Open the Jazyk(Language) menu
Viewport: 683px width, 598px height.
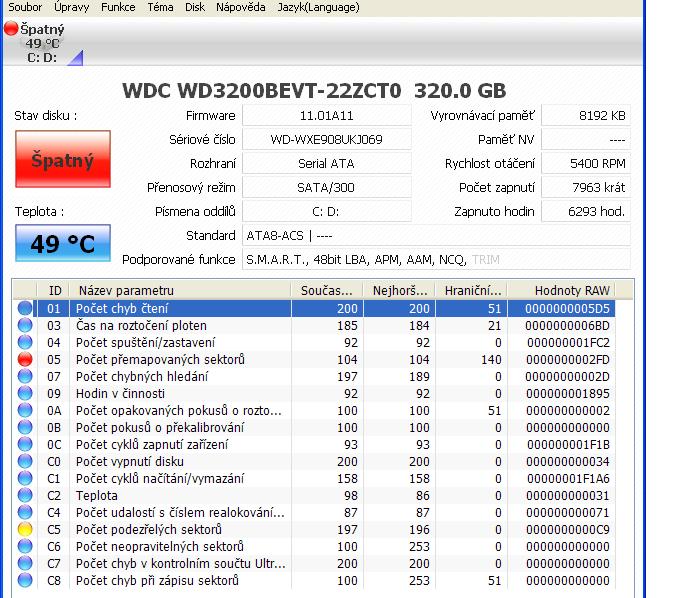tap(318, 7)
